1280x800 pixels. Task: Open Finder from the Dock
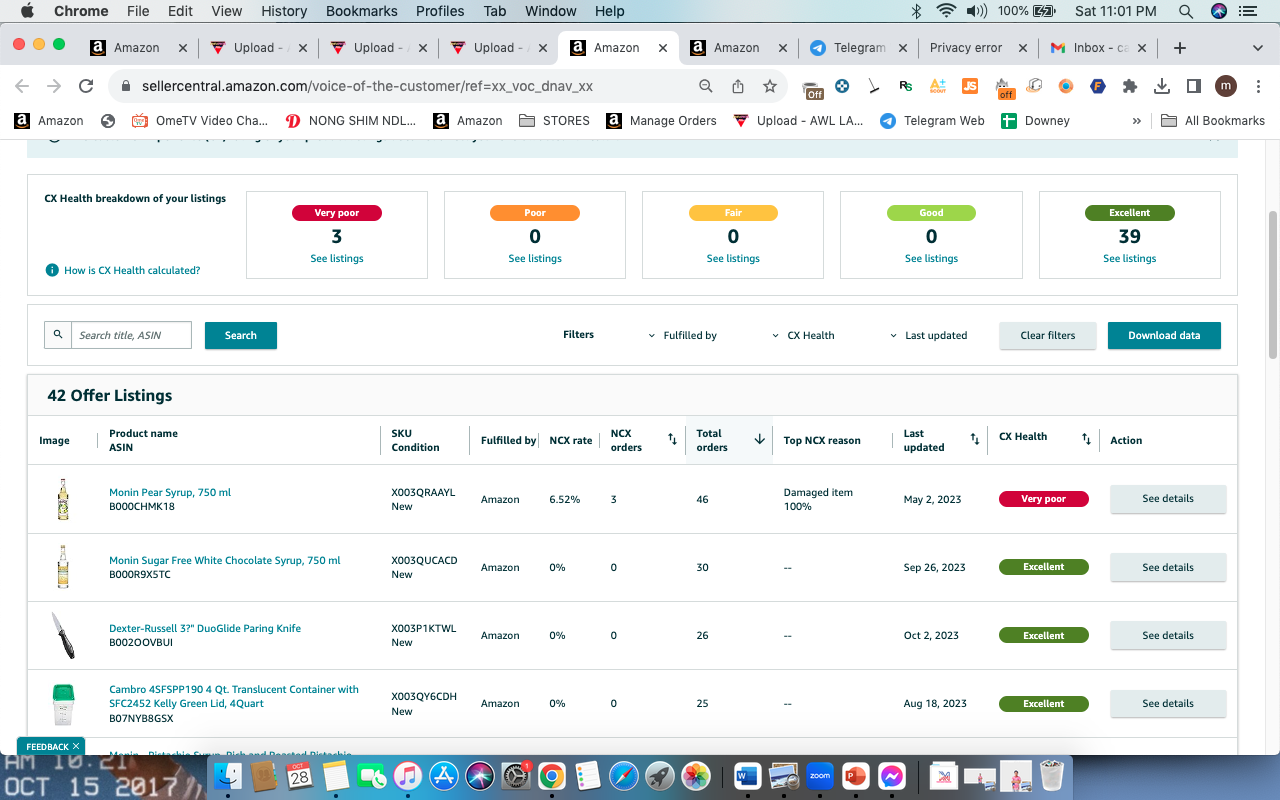coord(230,775)
